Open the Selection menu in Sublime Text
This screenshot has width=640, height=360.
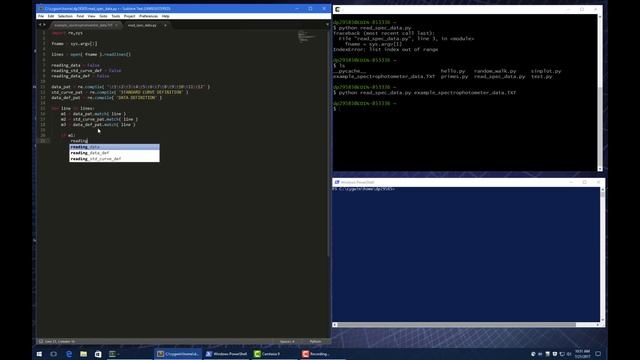[x=65, y=16]
